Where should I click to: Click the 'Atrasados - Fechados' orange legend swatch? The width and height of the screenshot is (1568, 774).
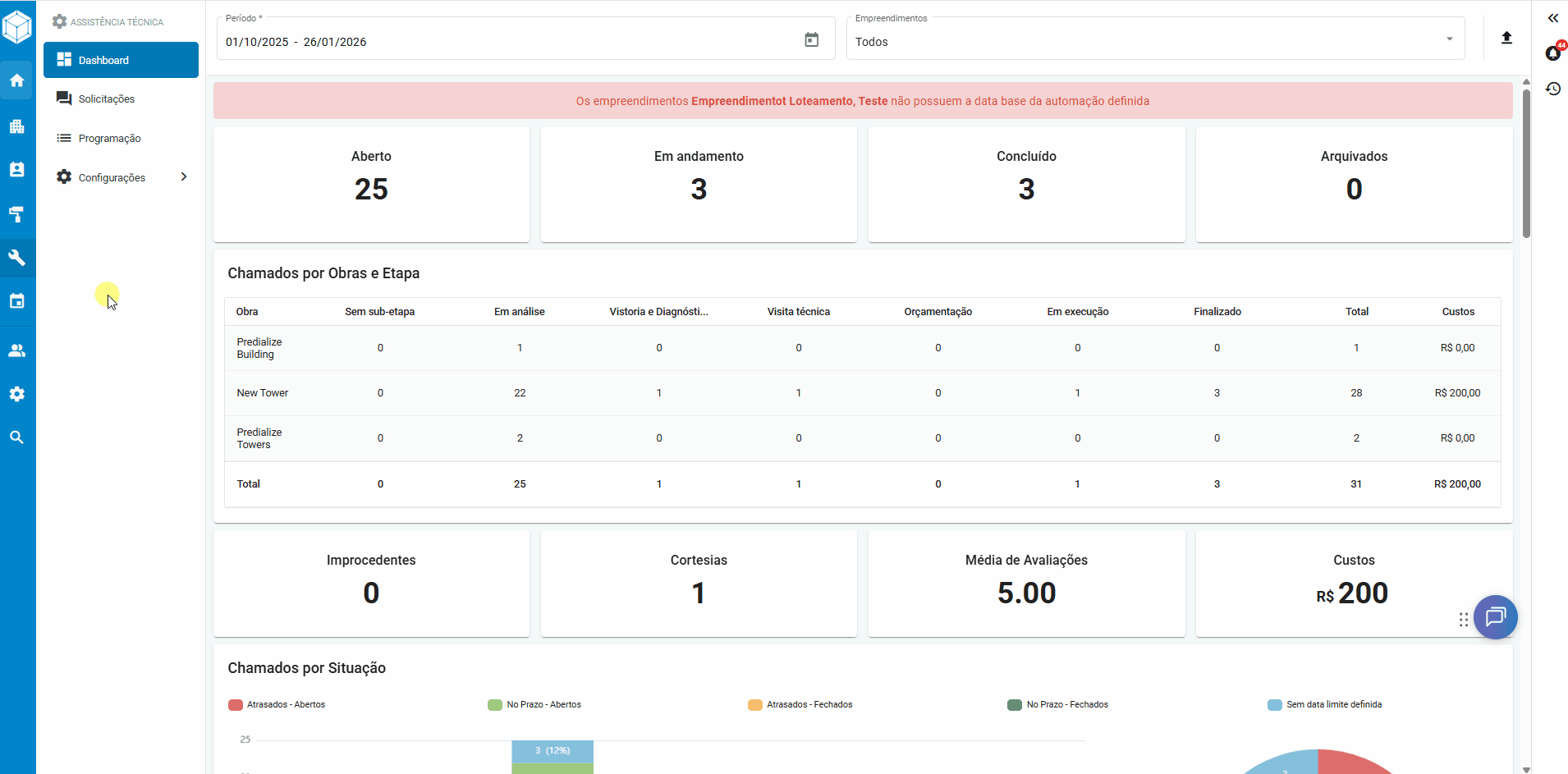[755, 704]
